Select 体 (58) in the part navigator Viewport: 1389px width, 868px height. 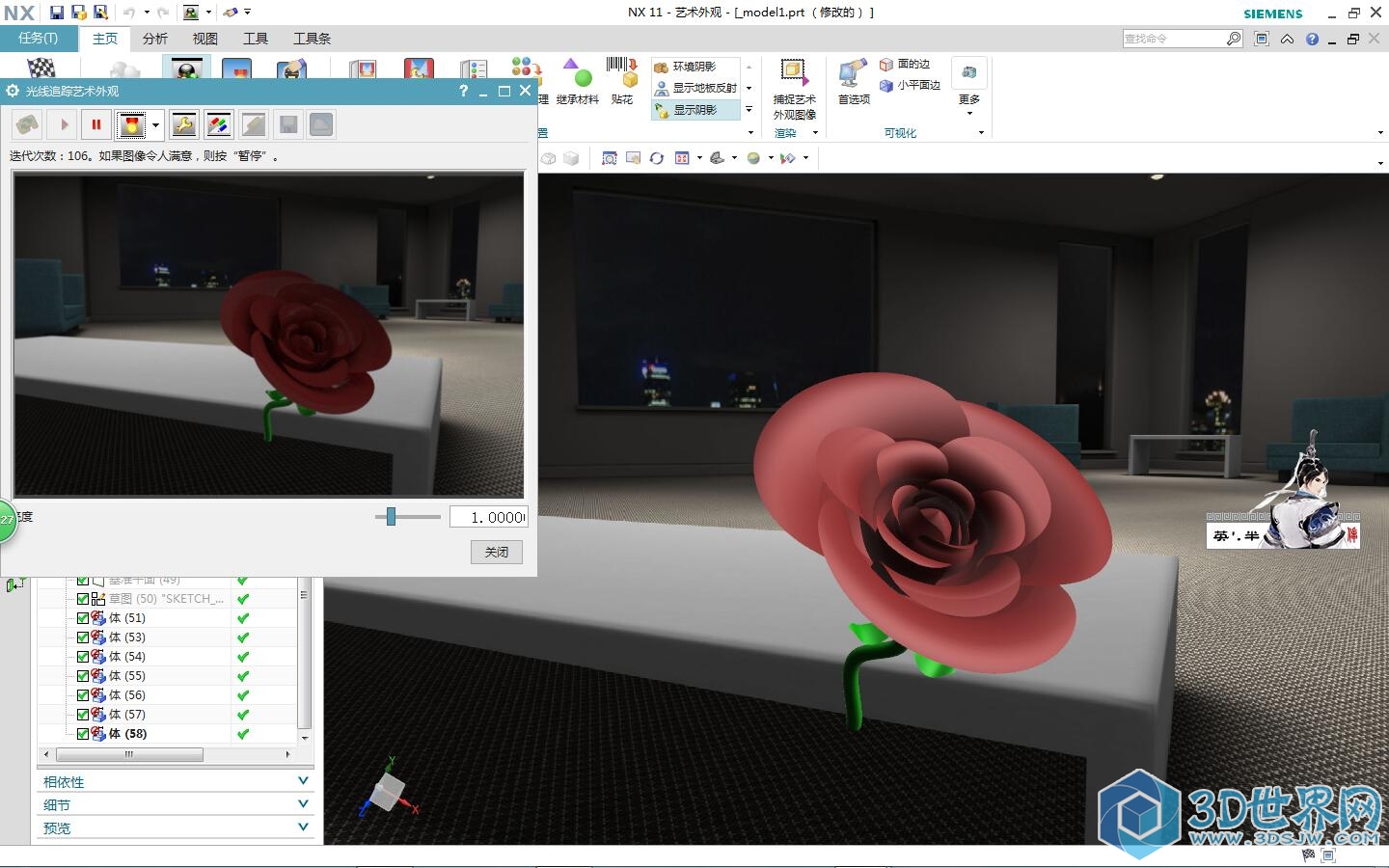point(127,734)
